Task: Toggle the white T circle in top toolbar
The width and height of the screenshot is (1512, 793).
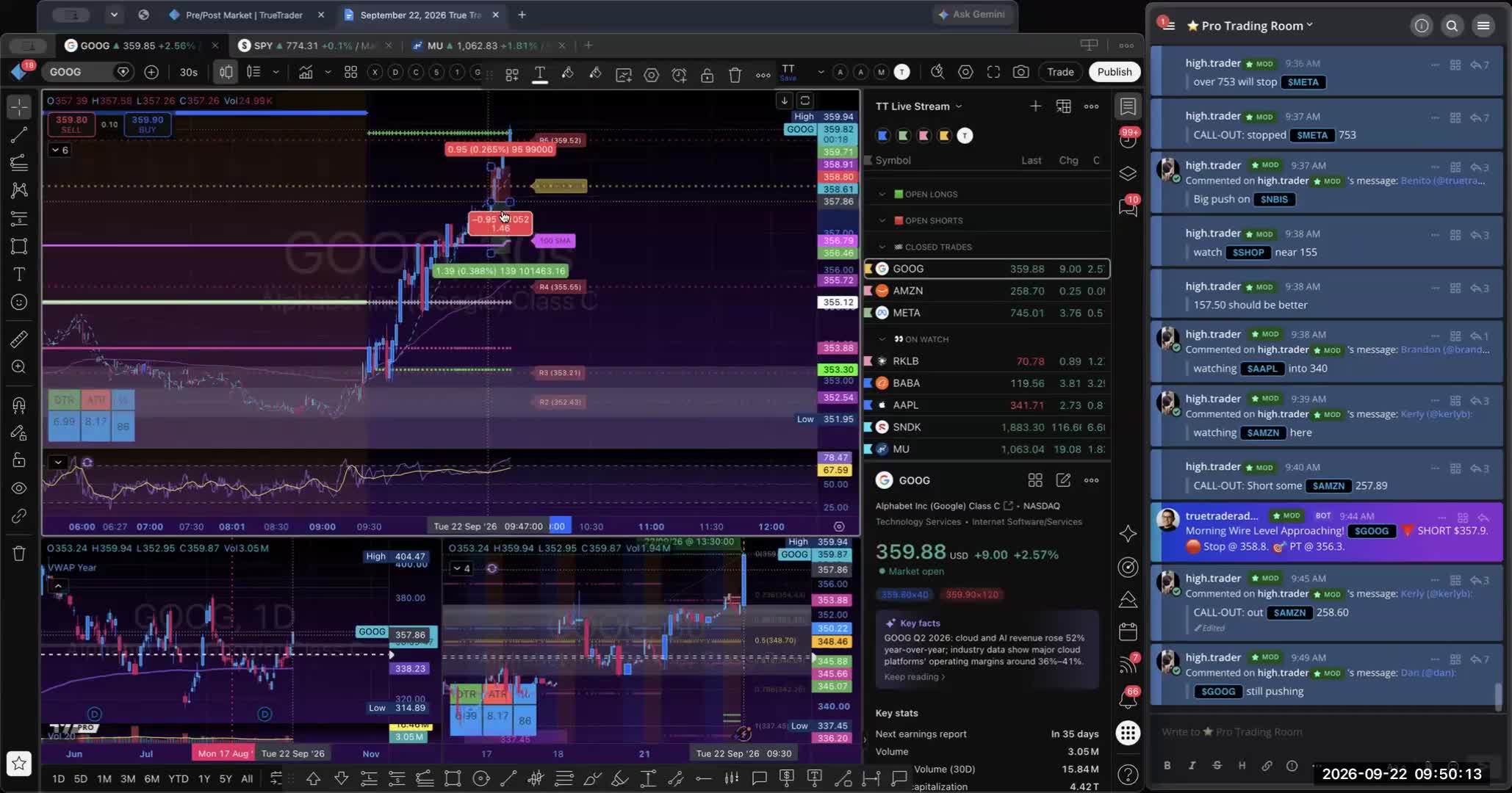Action: coord(902,72)
